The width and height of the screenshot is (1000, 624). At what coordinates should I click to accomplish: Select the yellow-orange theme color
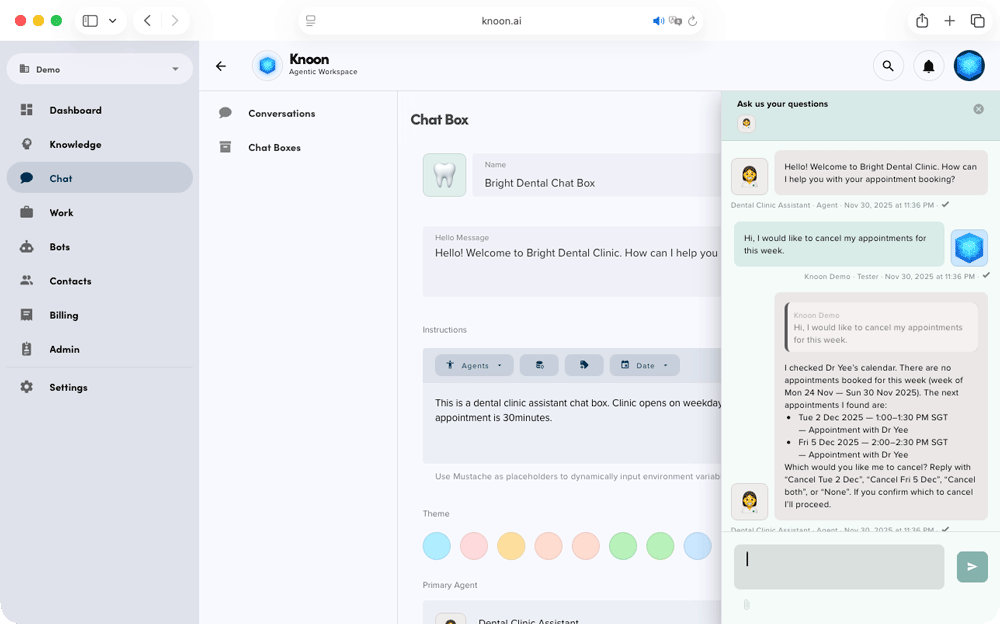[511, 546]
